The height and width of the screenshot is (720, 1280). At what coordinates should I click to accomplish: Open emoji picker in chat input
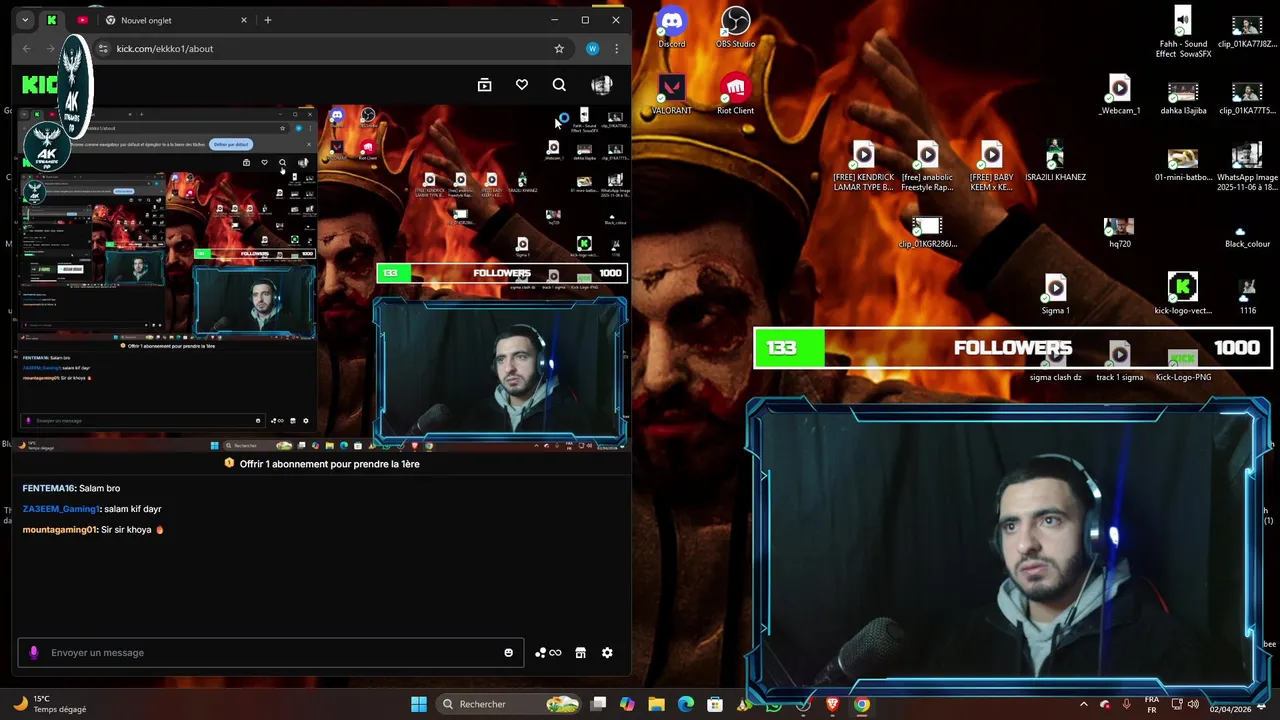(508, 653)
